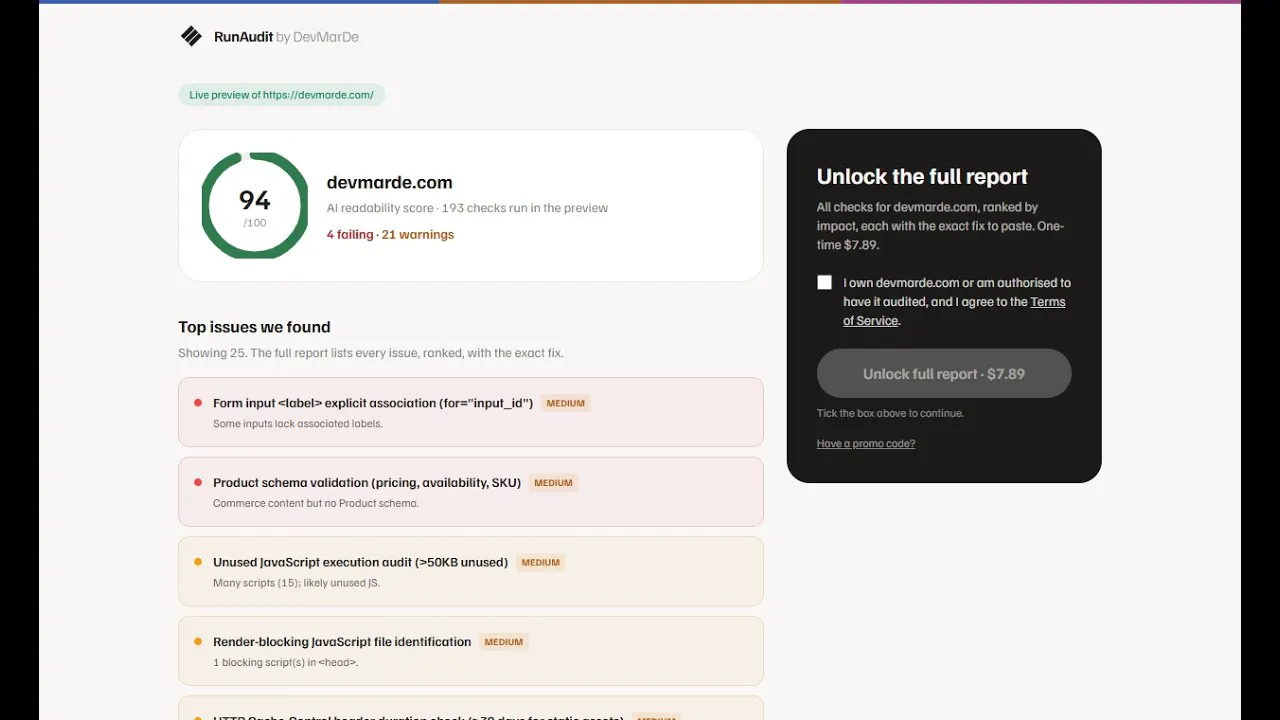Click the 'Unlock the full report' heading
The width and height of the screenshot is (1280, 720).
click(x=922, y=177)
